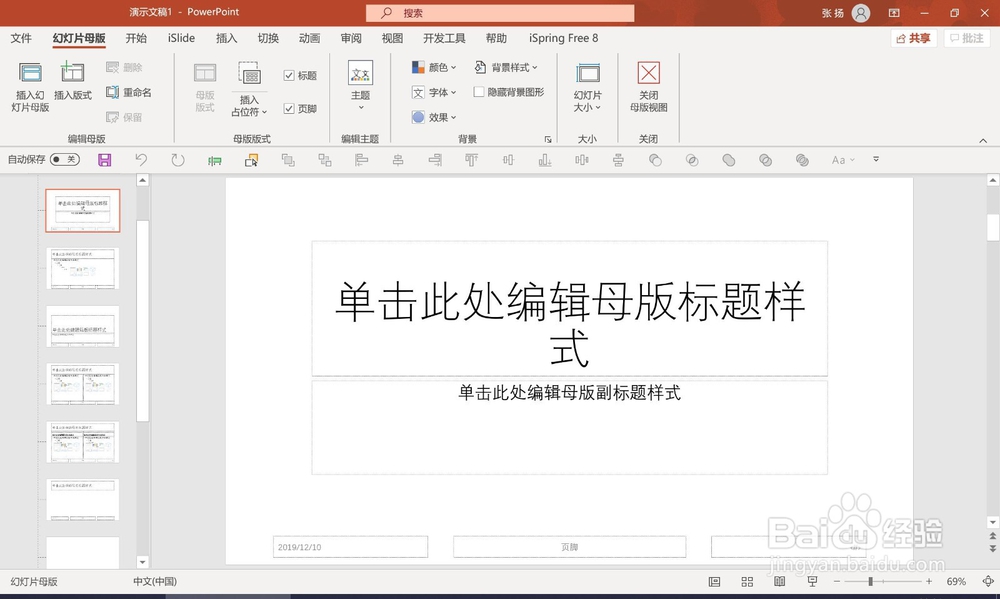Click Rename layout button
Viewport: 1000px width, 599px height.
coord(129,92)
